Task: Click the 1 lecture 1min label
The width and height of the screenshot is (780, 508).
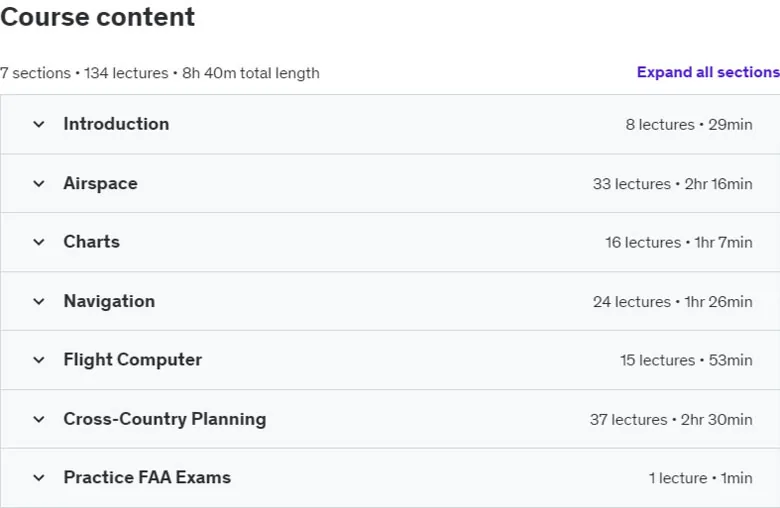Action: [x=700, y=479]
